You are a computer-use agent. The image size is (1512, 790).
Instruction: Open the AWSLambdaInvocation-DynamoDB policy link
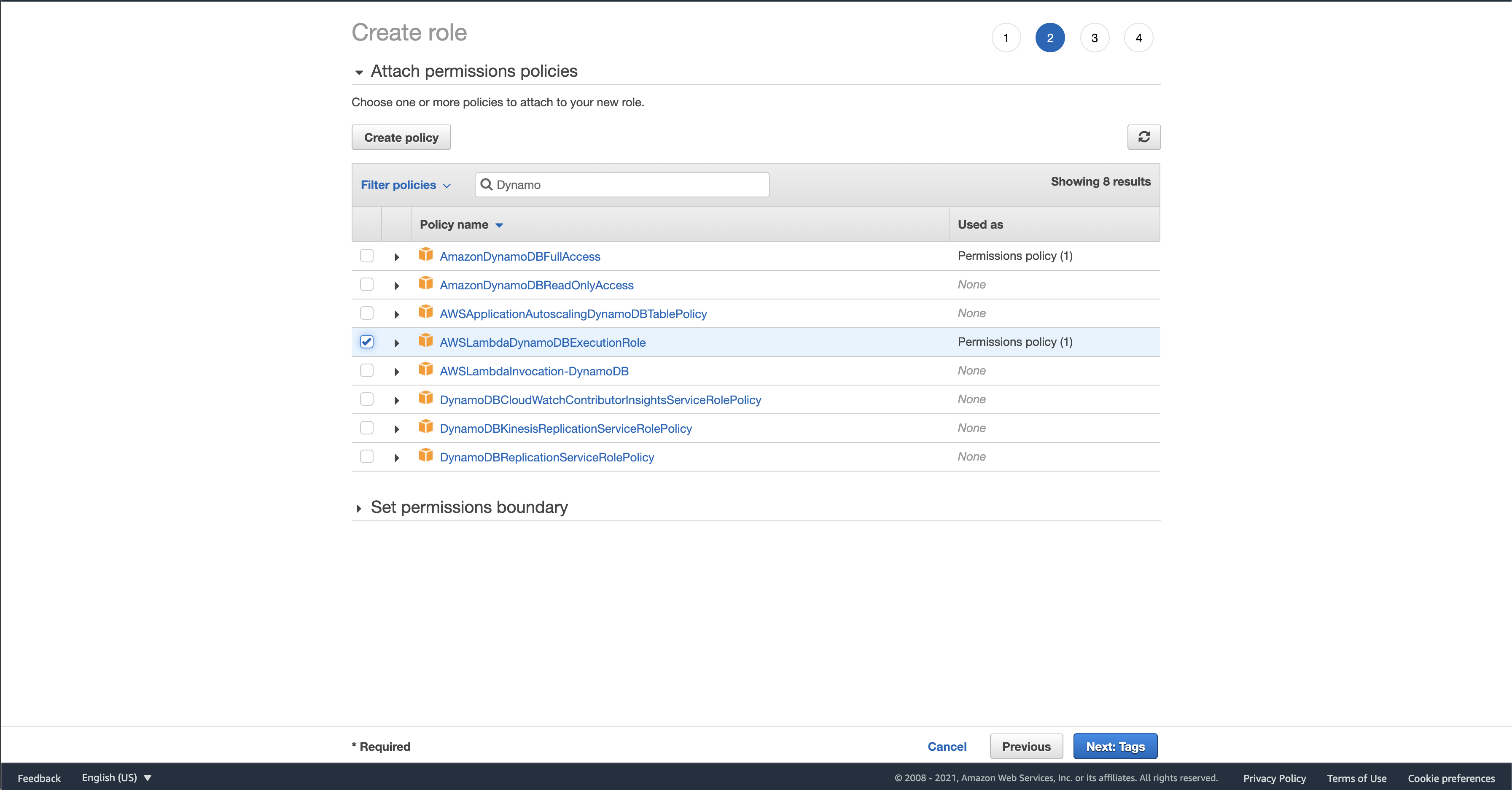pos(534,371)
